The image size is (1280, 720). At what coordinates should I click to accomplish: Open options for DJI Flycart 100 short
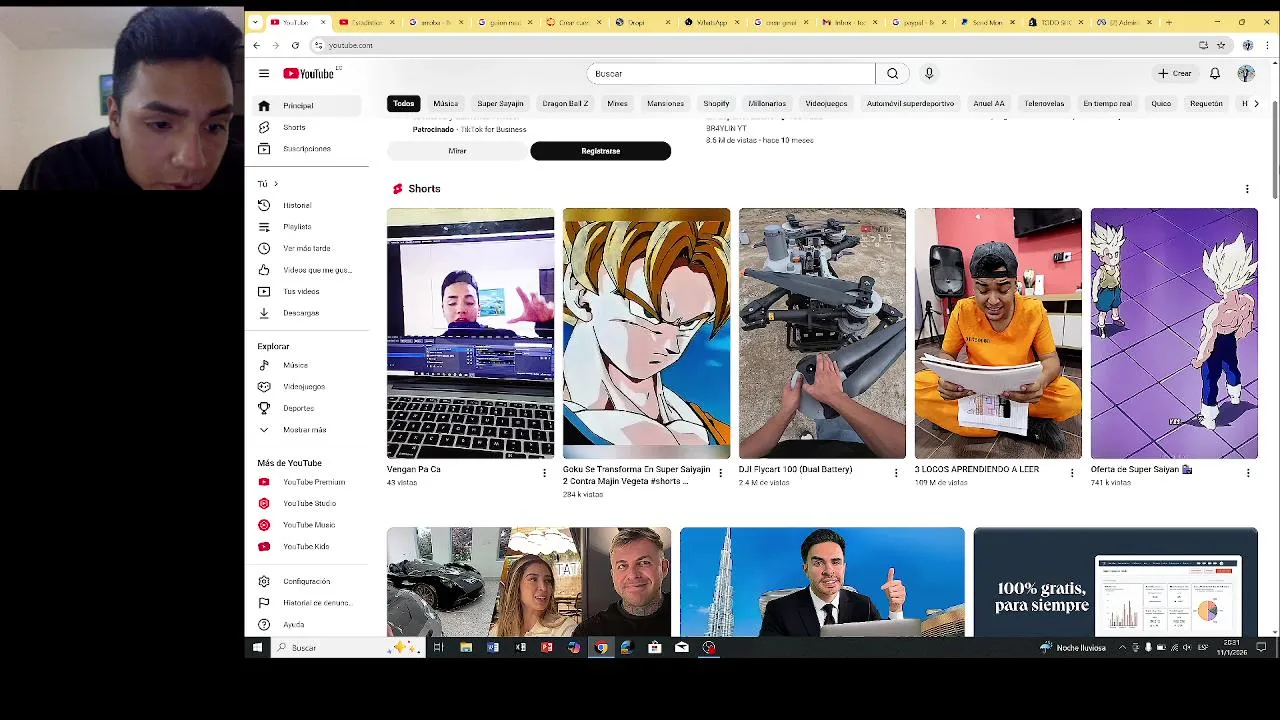896,473
